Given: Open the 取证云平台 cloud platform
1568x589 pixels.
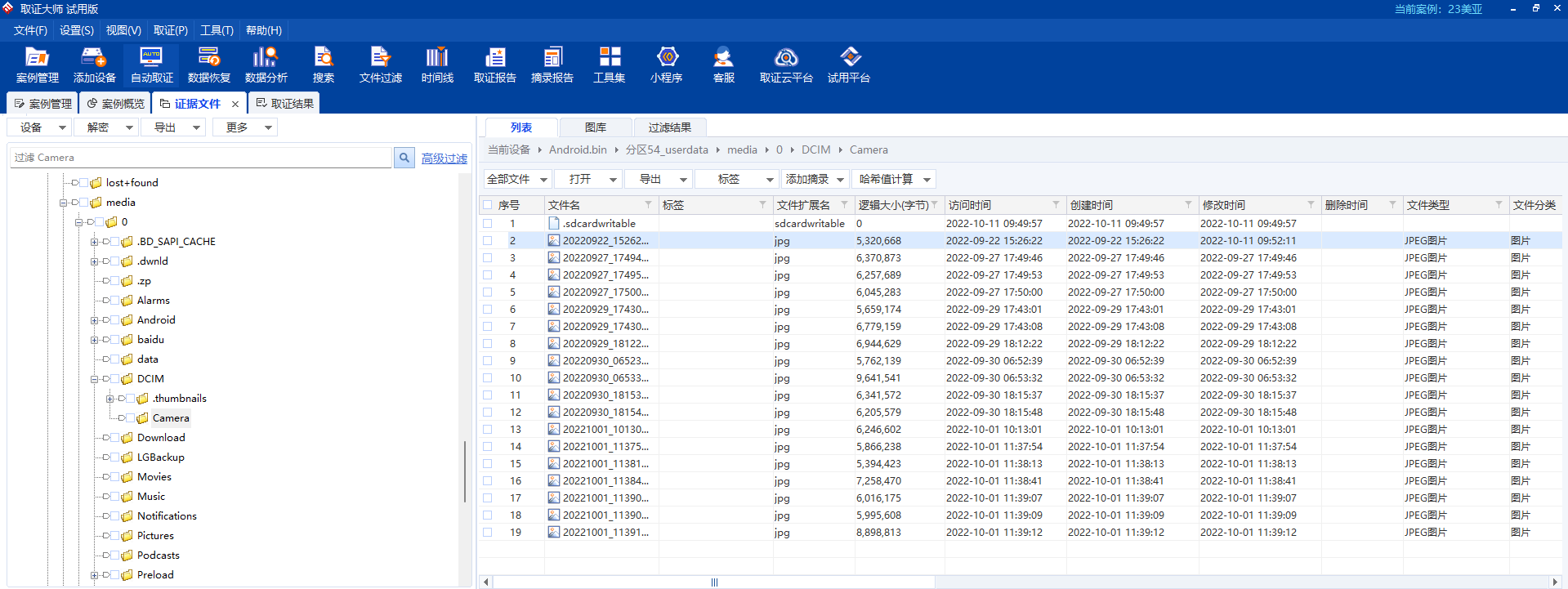Looking at the screenshot, I should 785,65.
